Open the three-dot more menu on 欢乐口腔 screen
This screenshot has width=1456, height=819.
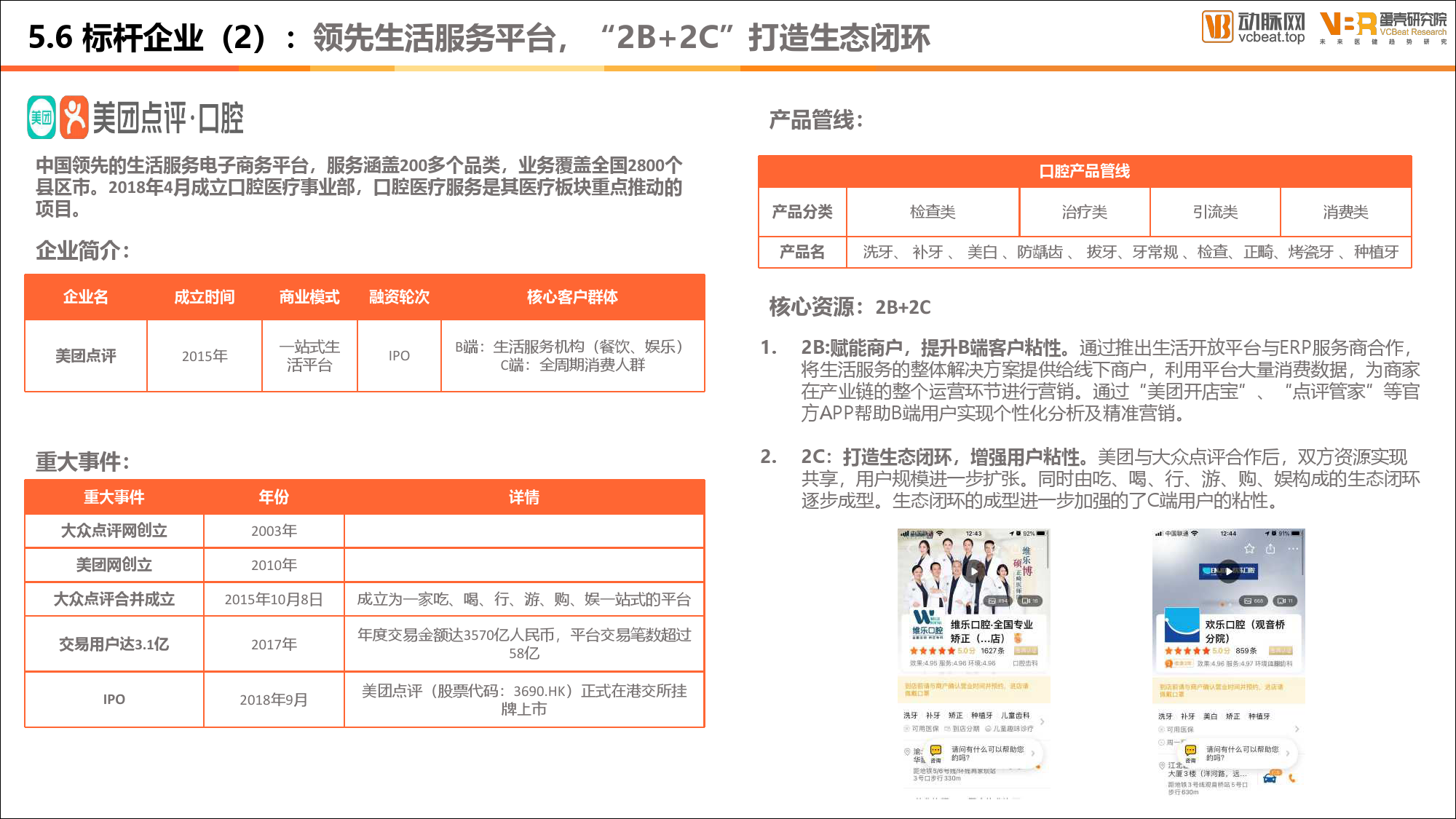pos(1293,549)
